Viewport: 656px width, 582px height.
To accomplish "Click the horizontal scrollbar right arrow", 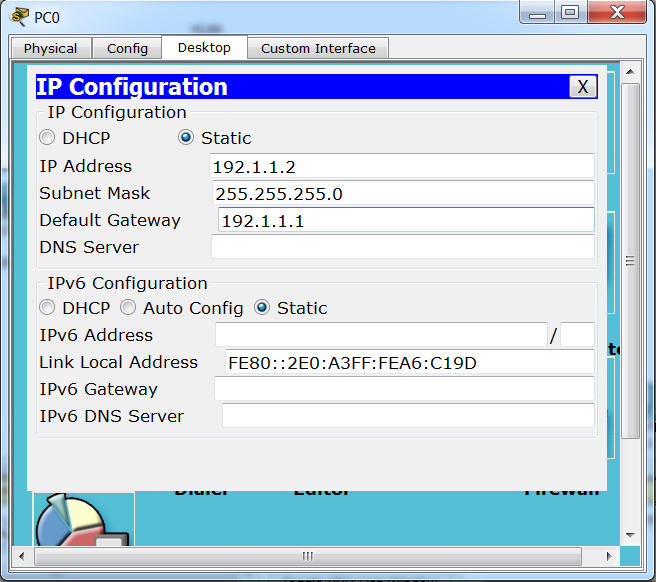I will point(609,556).
